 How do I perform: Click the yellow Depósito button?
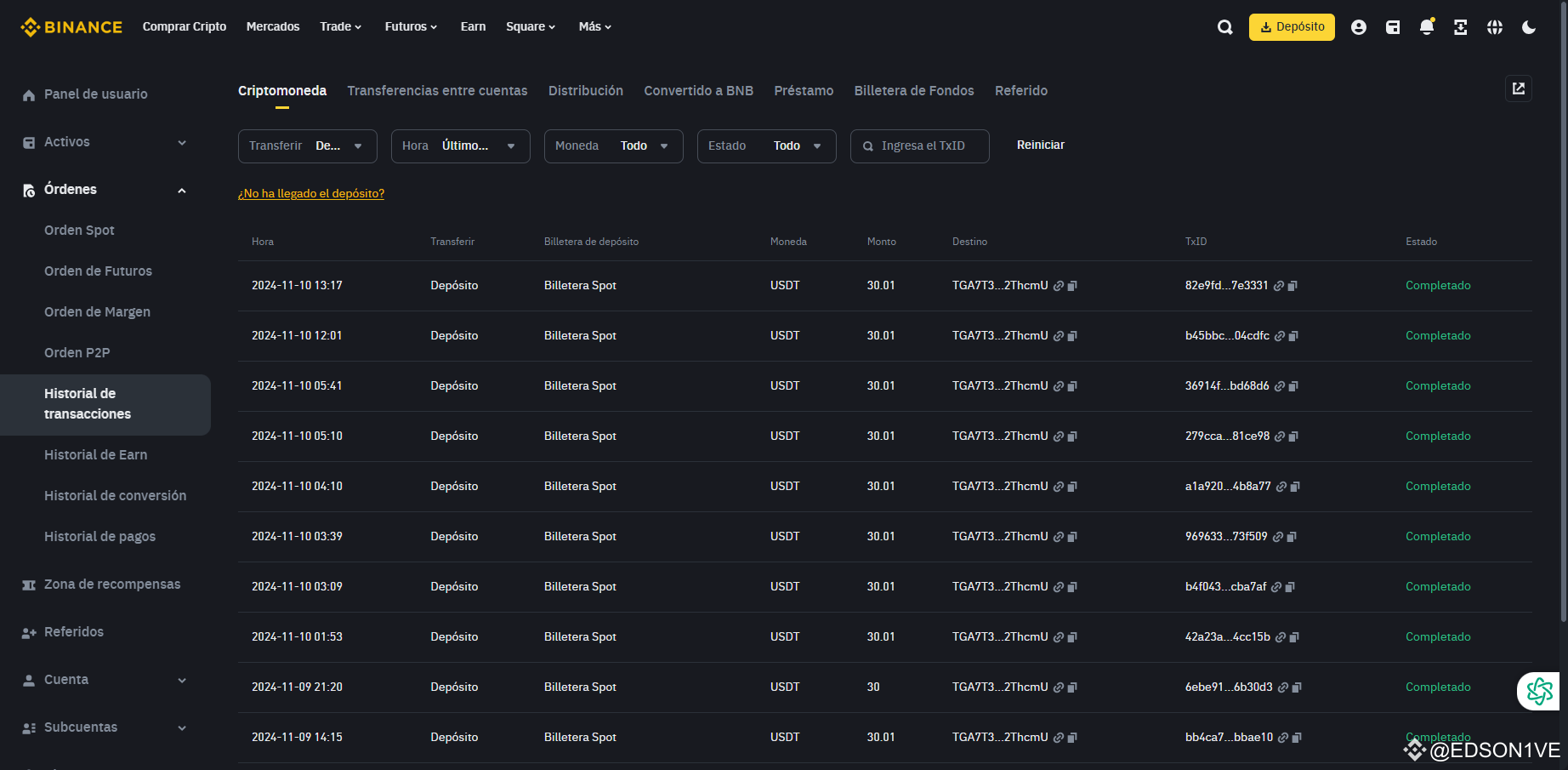point(1292,27)
